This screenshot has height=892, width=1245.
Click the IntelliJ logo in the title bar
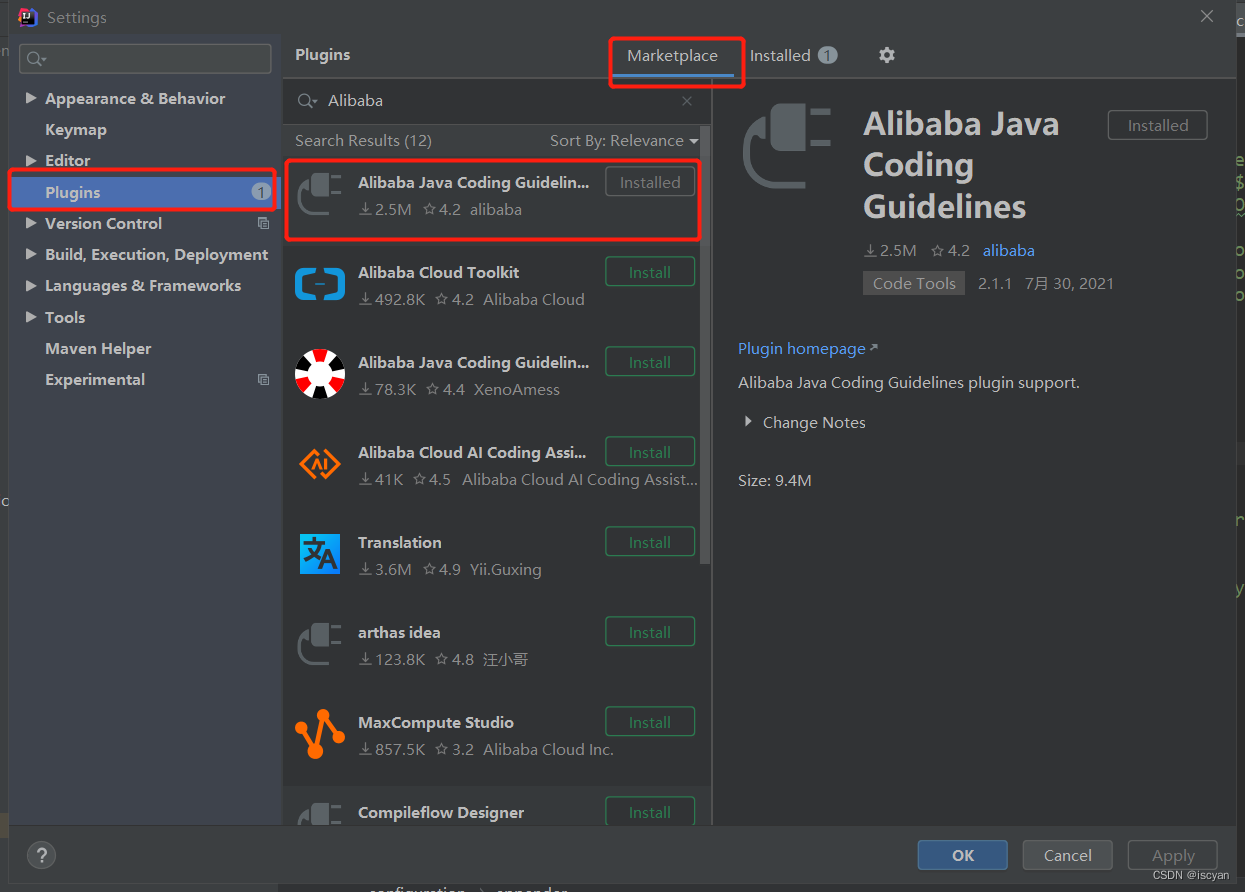pos(28,17)
